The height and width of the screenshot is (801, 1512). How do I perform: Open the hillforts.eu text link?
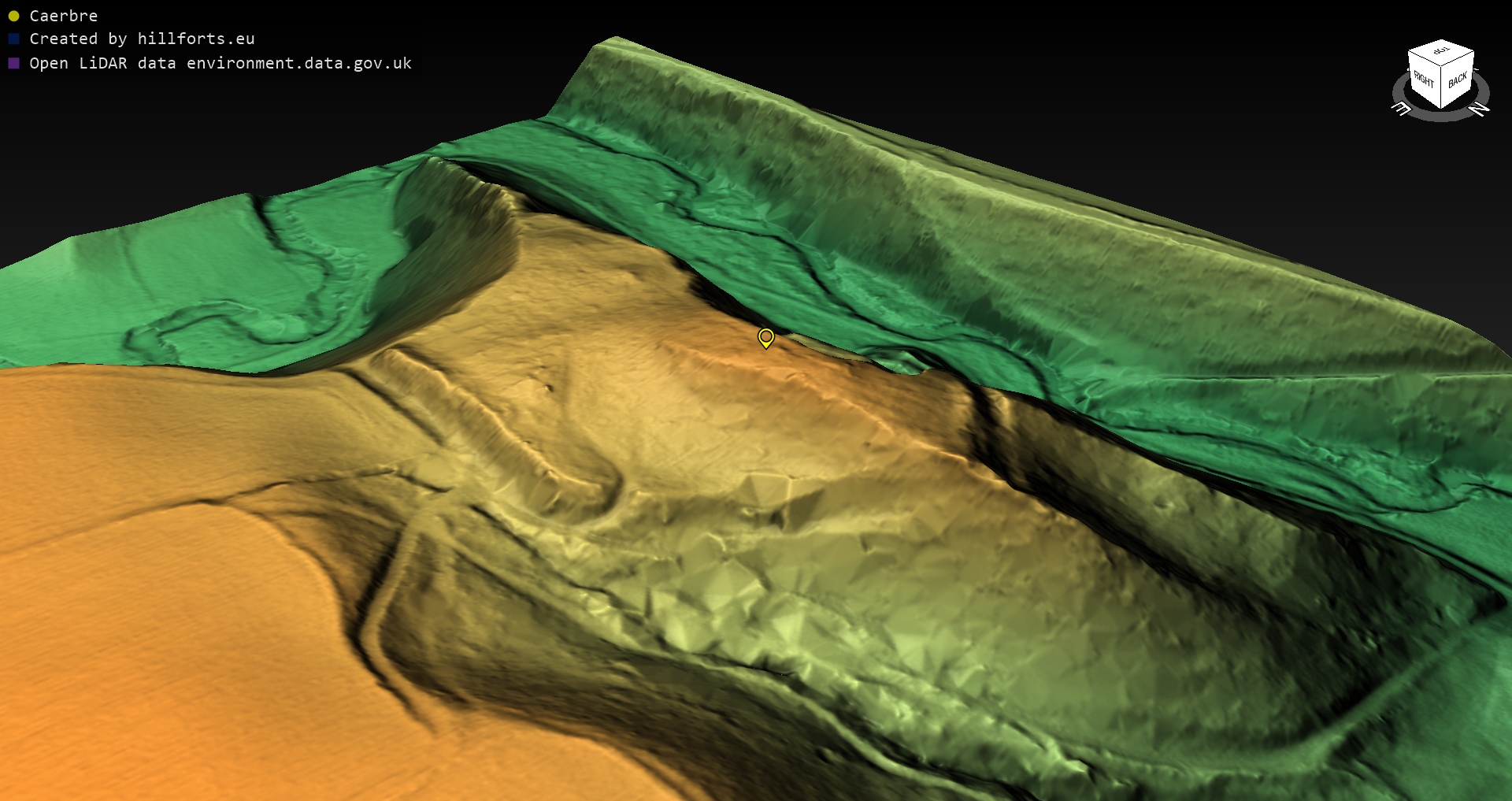point(196,39)
